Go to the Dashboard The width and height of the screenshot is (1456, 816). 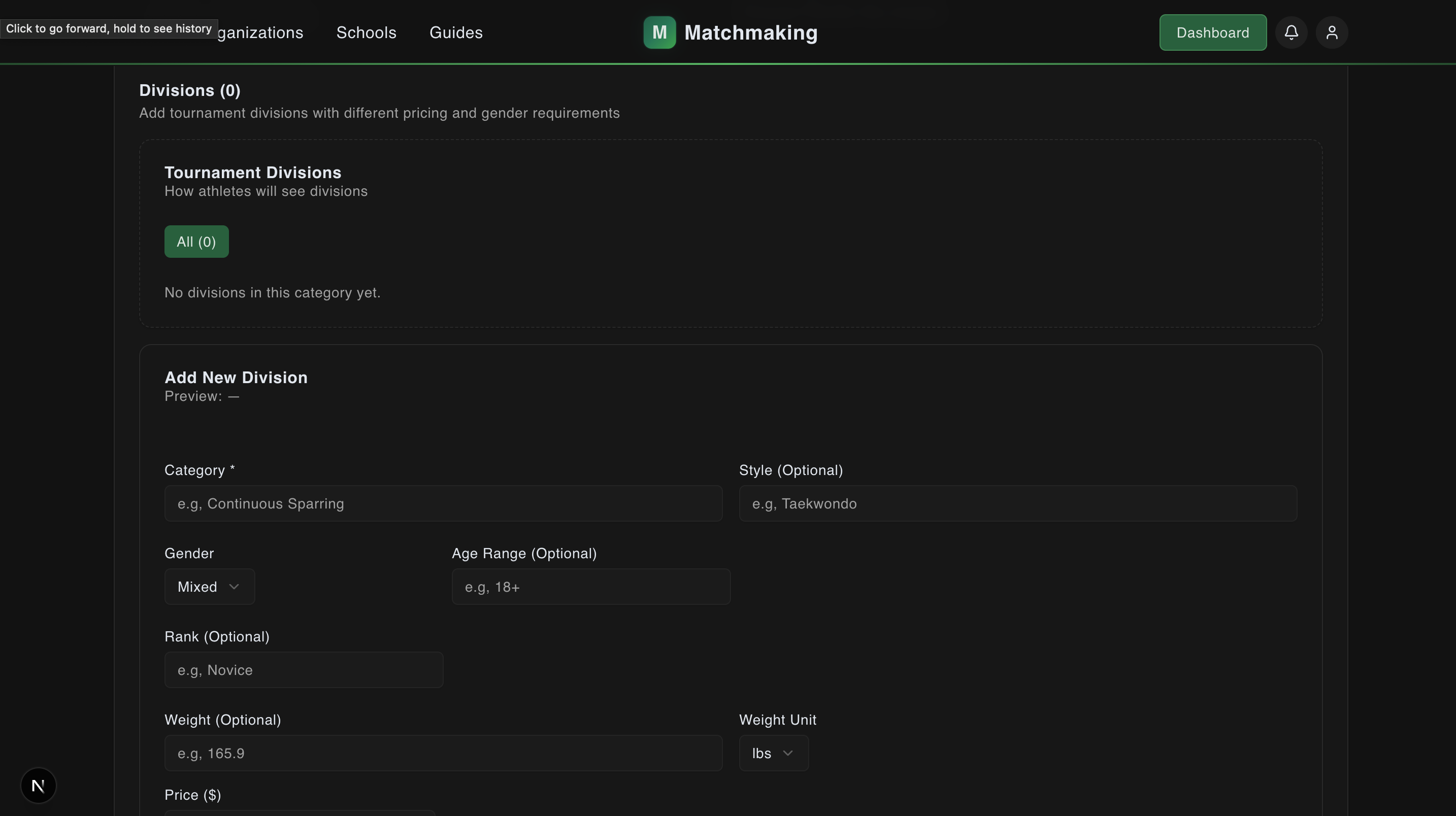pos(1213,32)
